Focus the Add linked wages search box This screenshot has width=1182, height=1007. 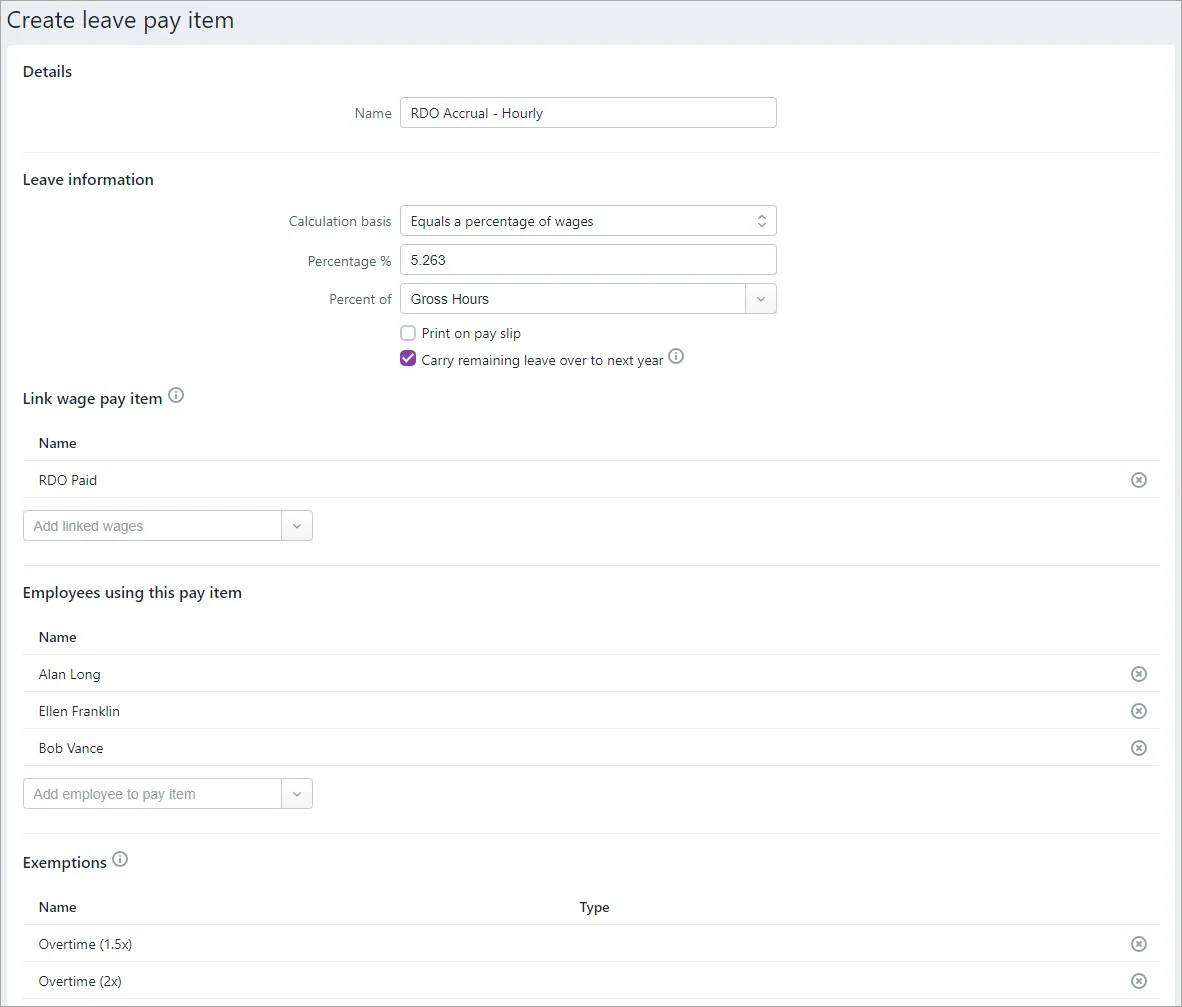152,526
